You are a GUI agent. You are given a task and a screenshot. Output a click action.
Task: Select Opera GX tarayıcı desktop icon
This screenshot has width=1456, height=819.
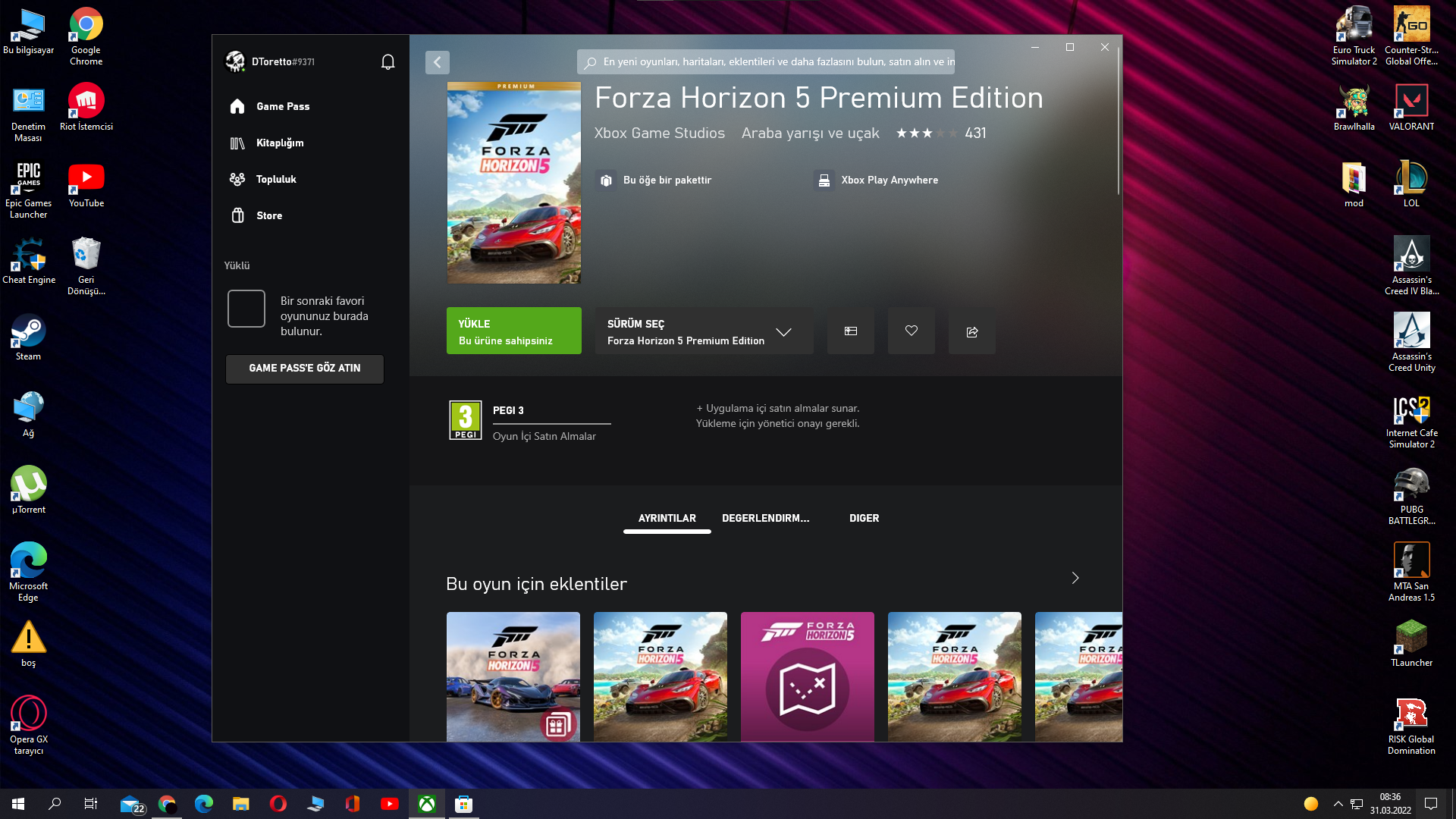point(28,726)
